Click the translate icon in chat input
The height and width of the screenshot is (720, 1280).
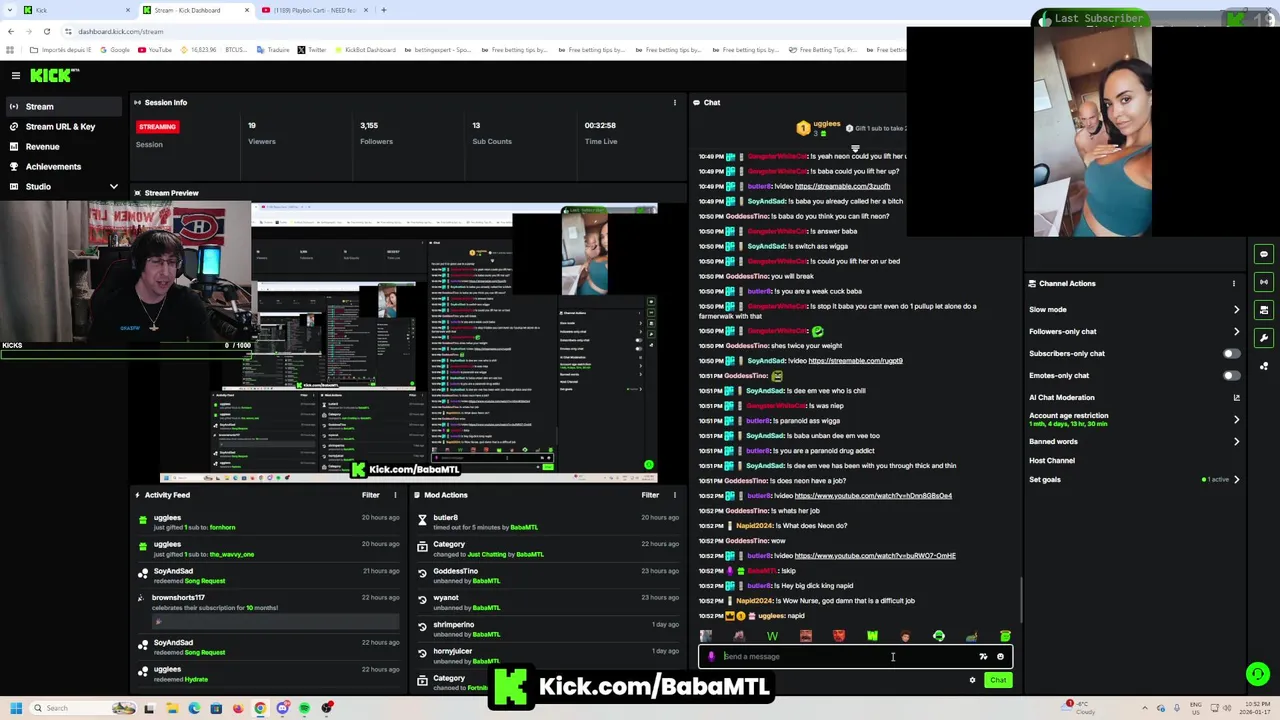pos(983,657)
